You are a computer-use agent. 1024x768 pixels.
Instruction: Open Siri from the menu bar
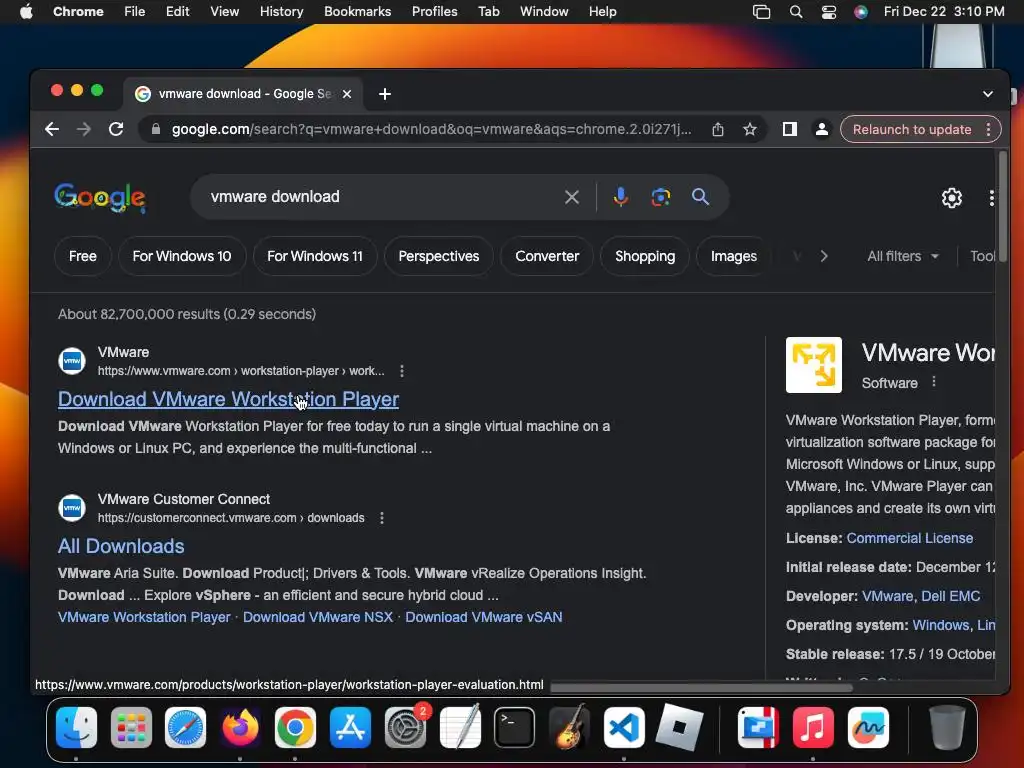(x=861, y=12)
